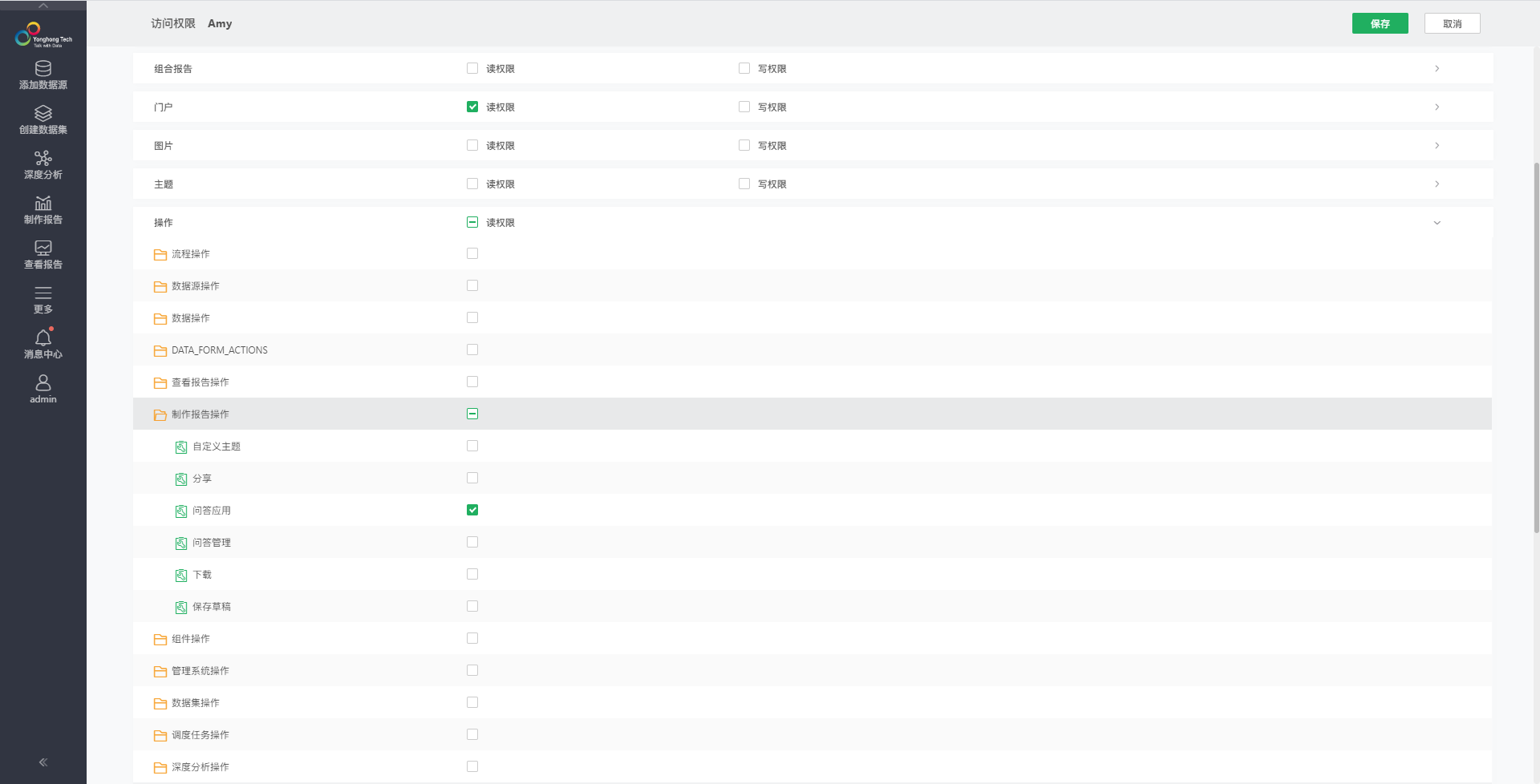Screen dimensions: 1540x784
Task: Click the 取消 button
Action: pyautogui.click(x=1452, y=23)
